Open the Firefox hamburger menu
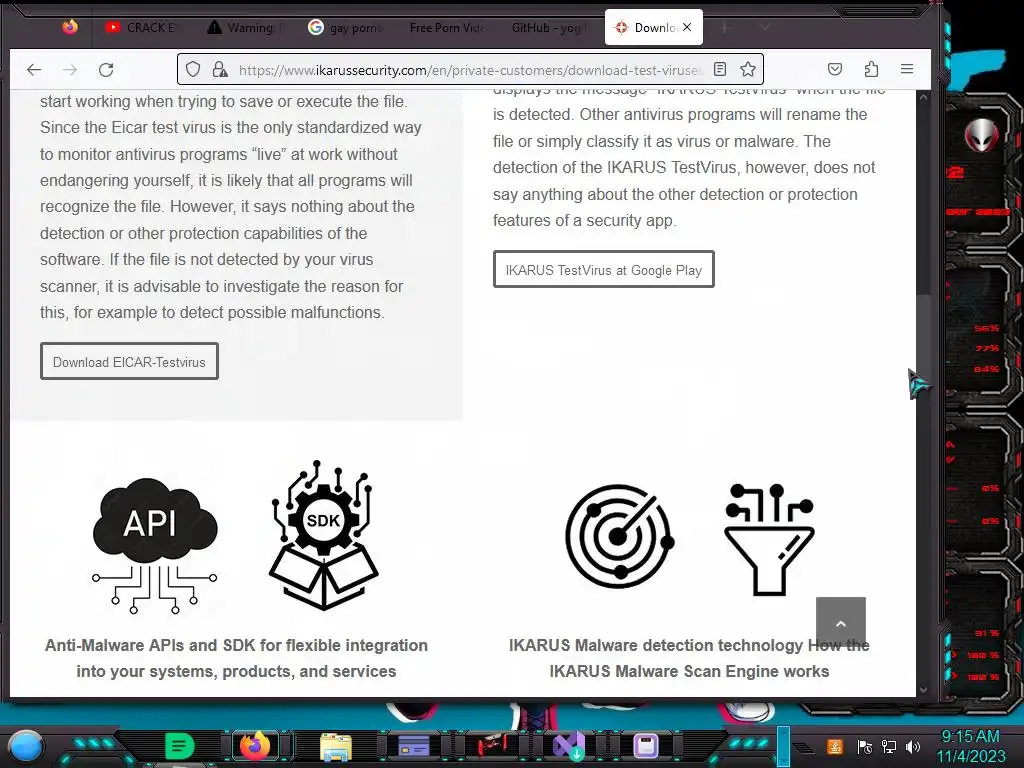This screenshot has height=768, width=1024. (x=906, y=69)
